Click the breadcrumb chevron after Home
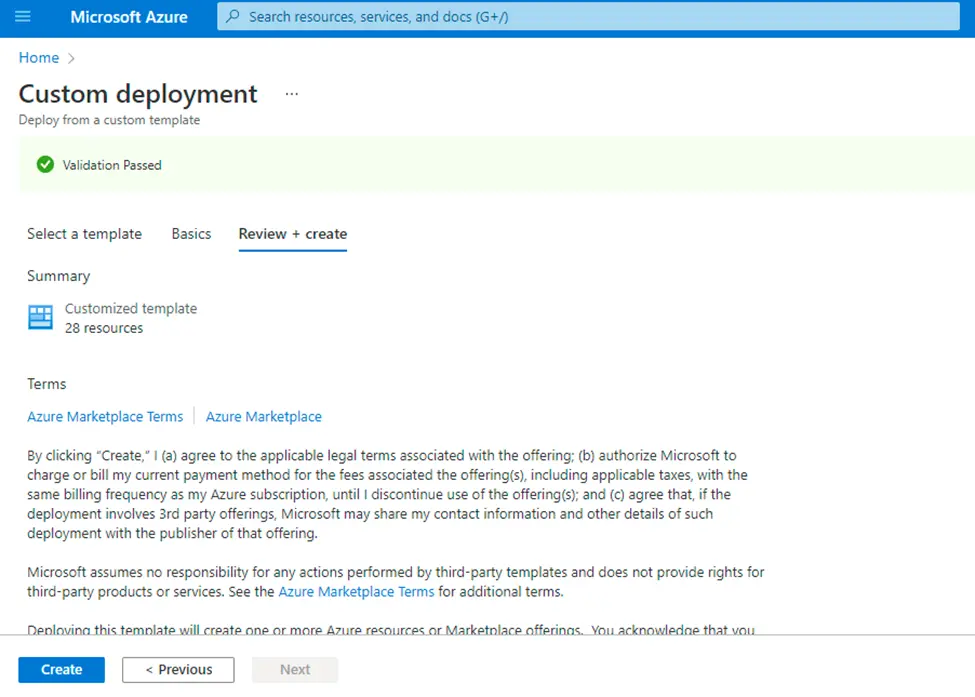This screenshot has width=975, height=697. 71,58
